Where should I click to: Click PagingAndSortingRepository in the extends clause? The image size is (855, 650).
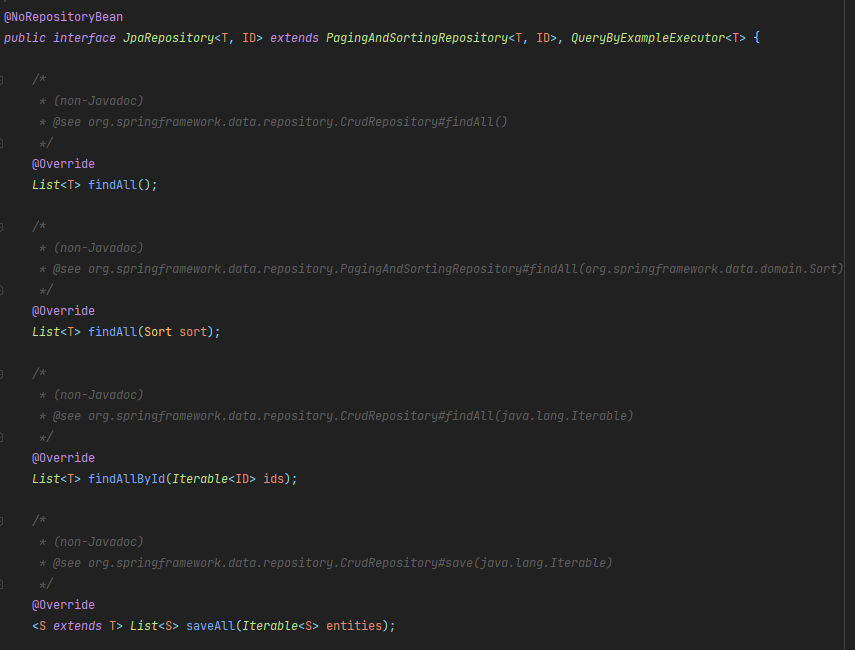(417, 38)
